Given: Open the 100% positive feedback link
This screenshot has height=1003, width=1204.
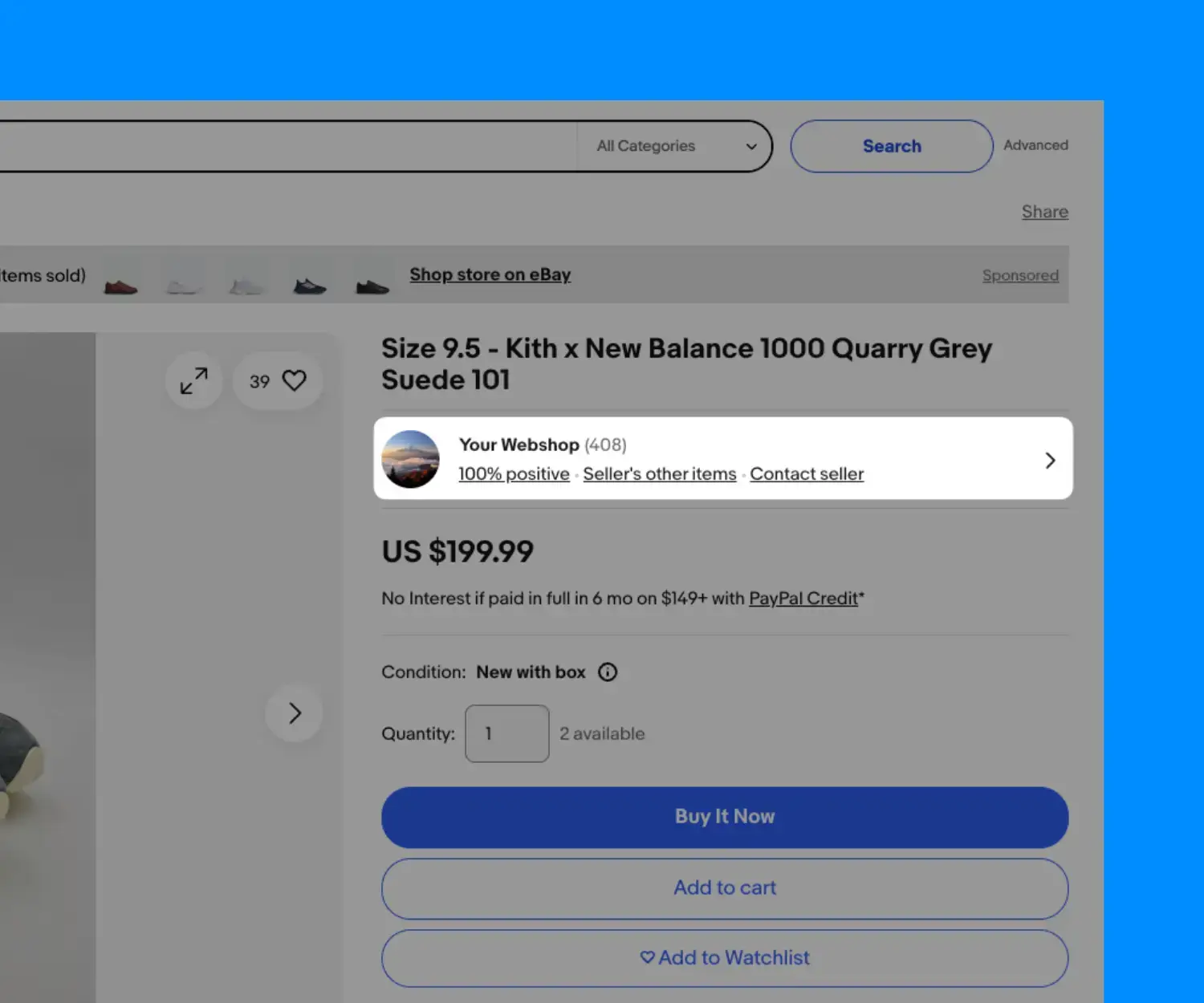Looking at the screenshot, I should 514,474.
